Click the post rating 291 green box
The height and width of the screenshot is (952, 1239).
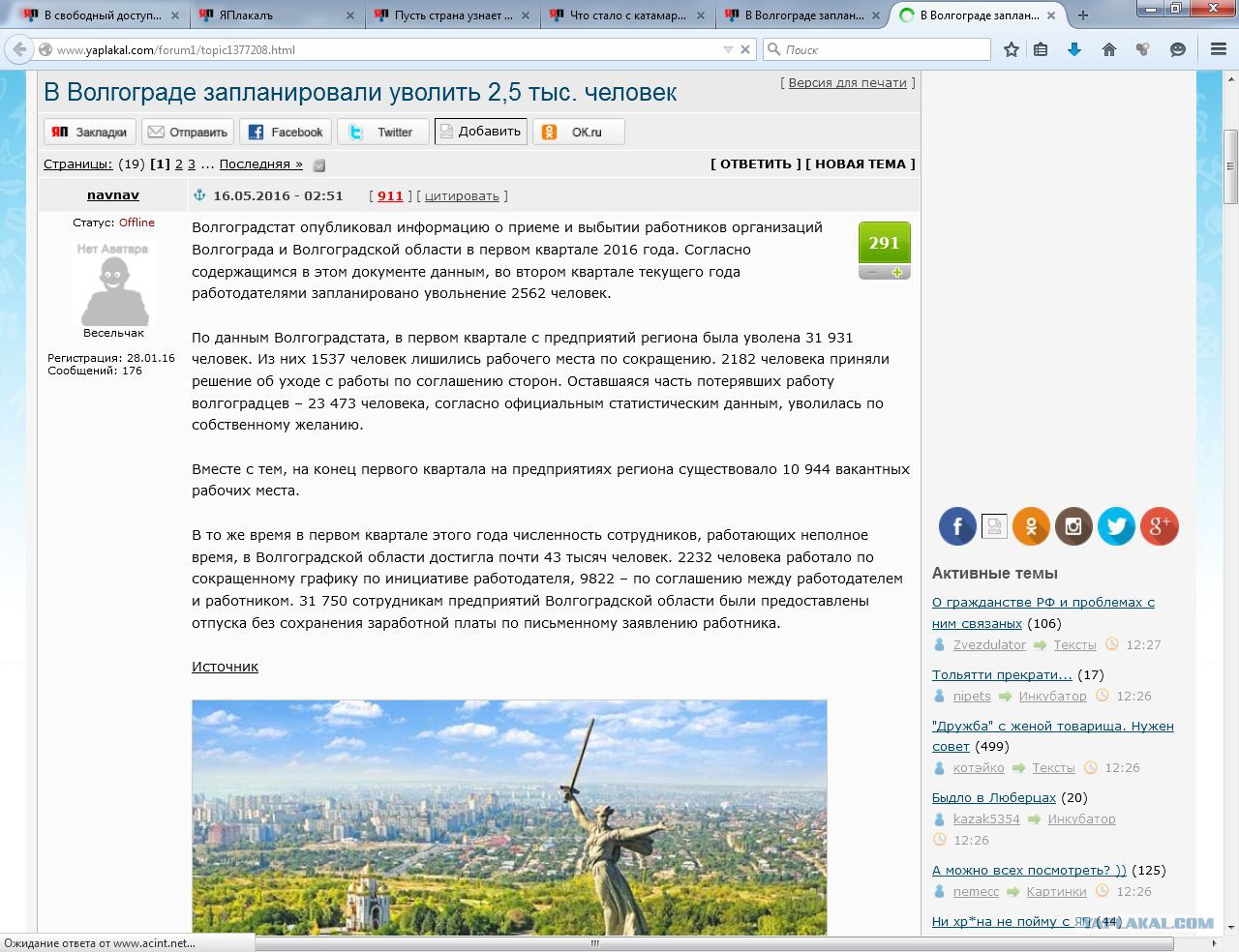pos(885,243)
